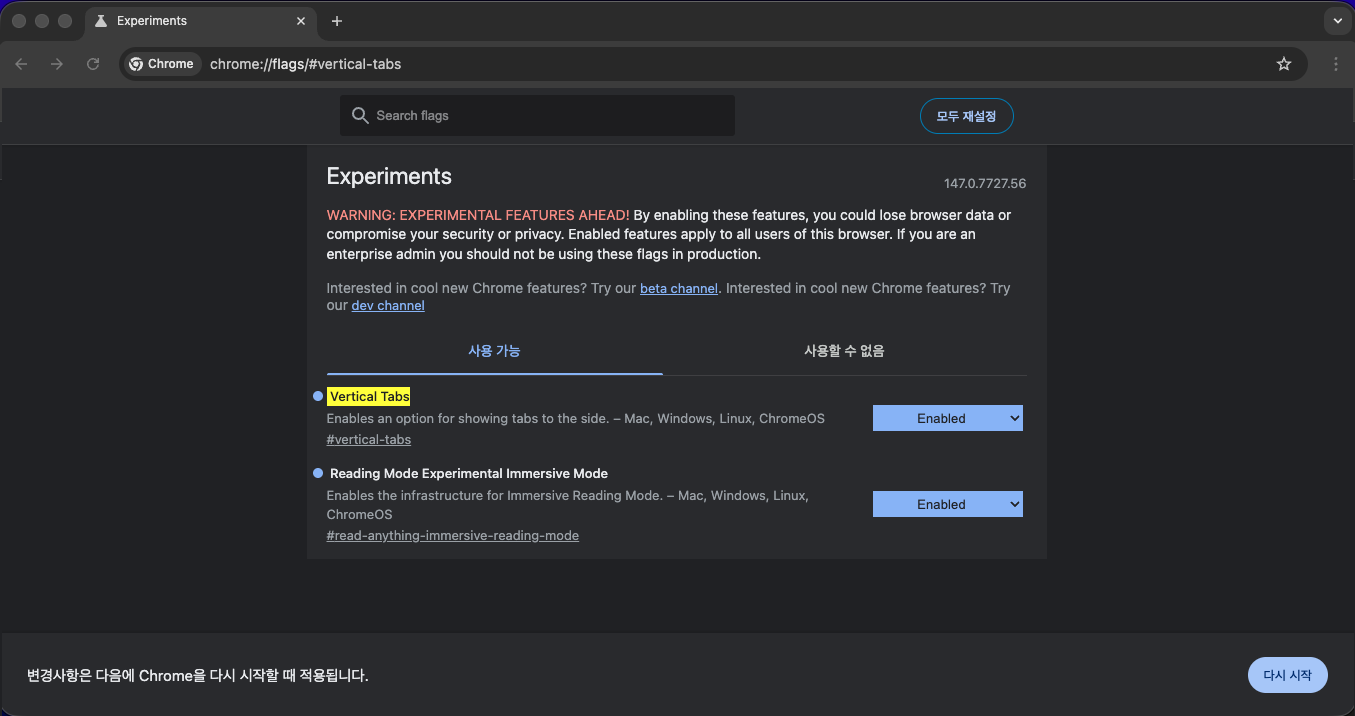Click the Experiments page heading
The height and width of the screenshot is (716, 1355).
[x=389, y=176]
